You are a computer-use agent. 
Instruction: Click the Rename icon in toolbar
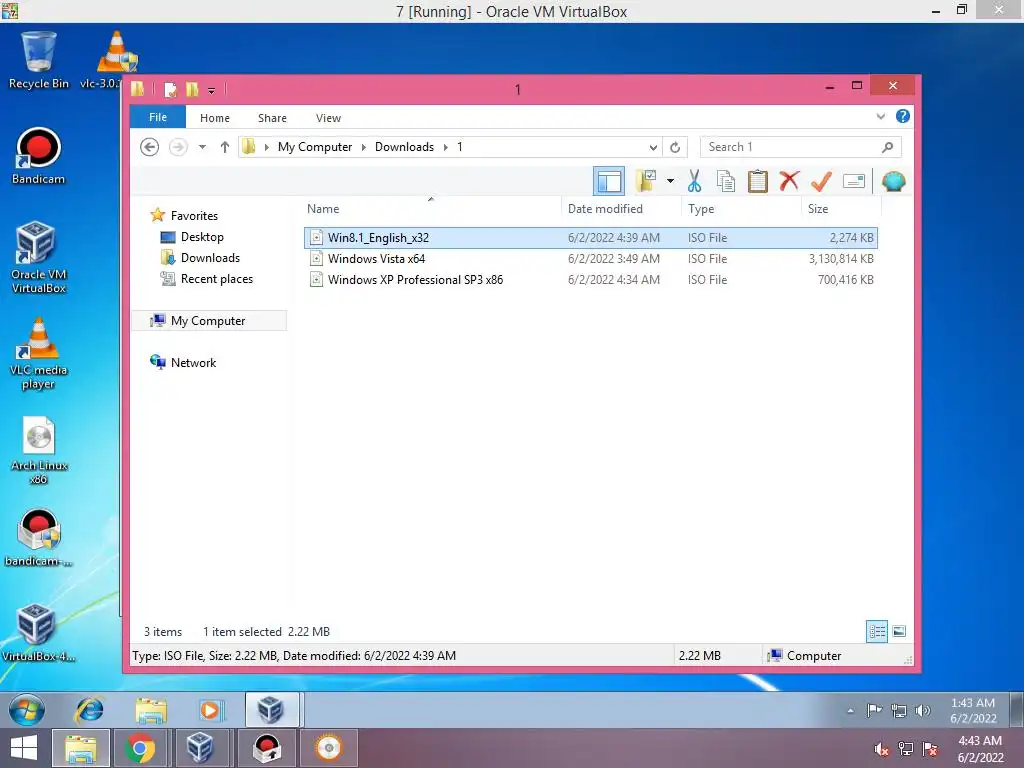[x=854, y=181]
